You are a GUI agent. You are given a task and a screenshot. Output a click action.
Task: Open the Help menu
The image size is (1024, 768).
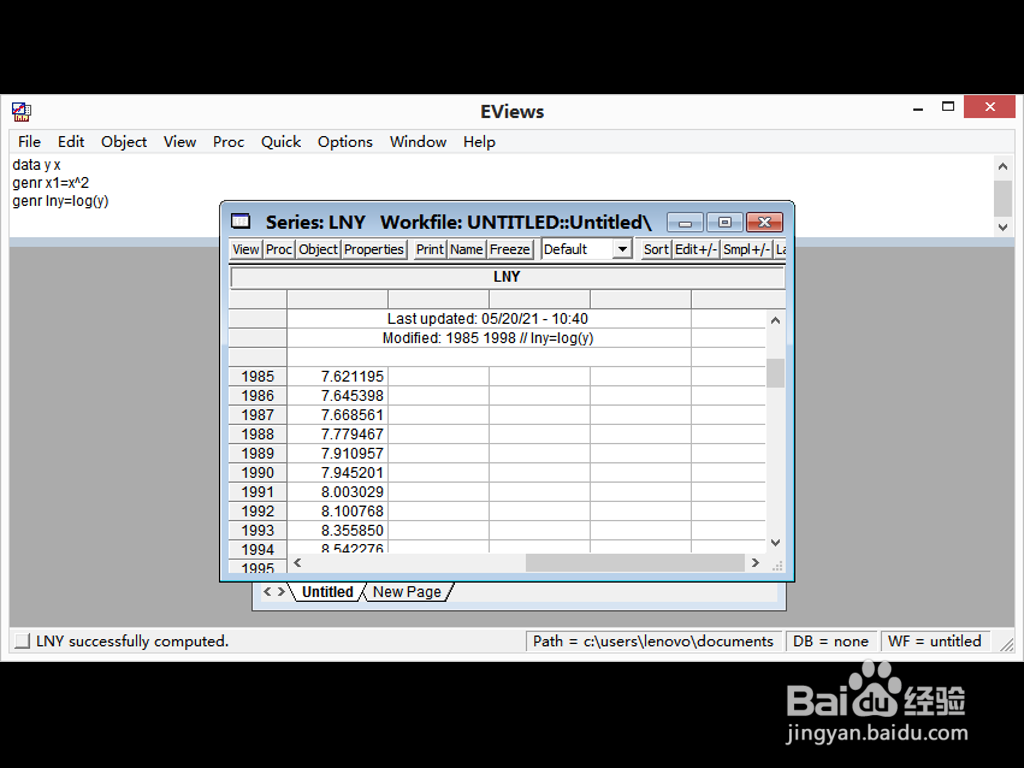click(x=479, y=142)
